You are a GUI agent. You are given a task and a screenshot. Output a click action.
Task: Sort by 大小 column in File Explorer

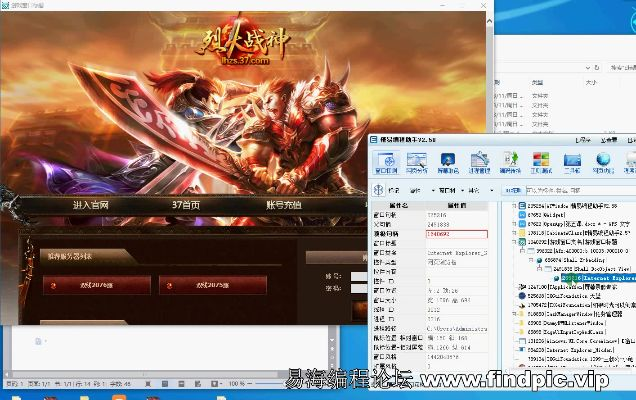click(591, 82)
